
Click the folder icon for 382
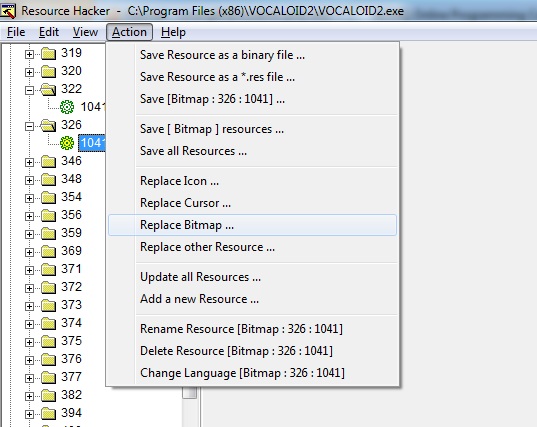(48, 395)
